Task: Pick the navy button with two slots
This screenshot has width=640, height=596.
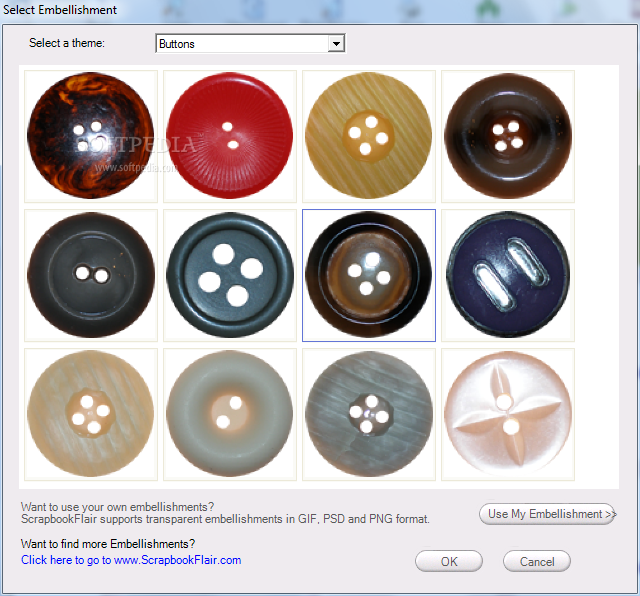Action: [508, 275]
